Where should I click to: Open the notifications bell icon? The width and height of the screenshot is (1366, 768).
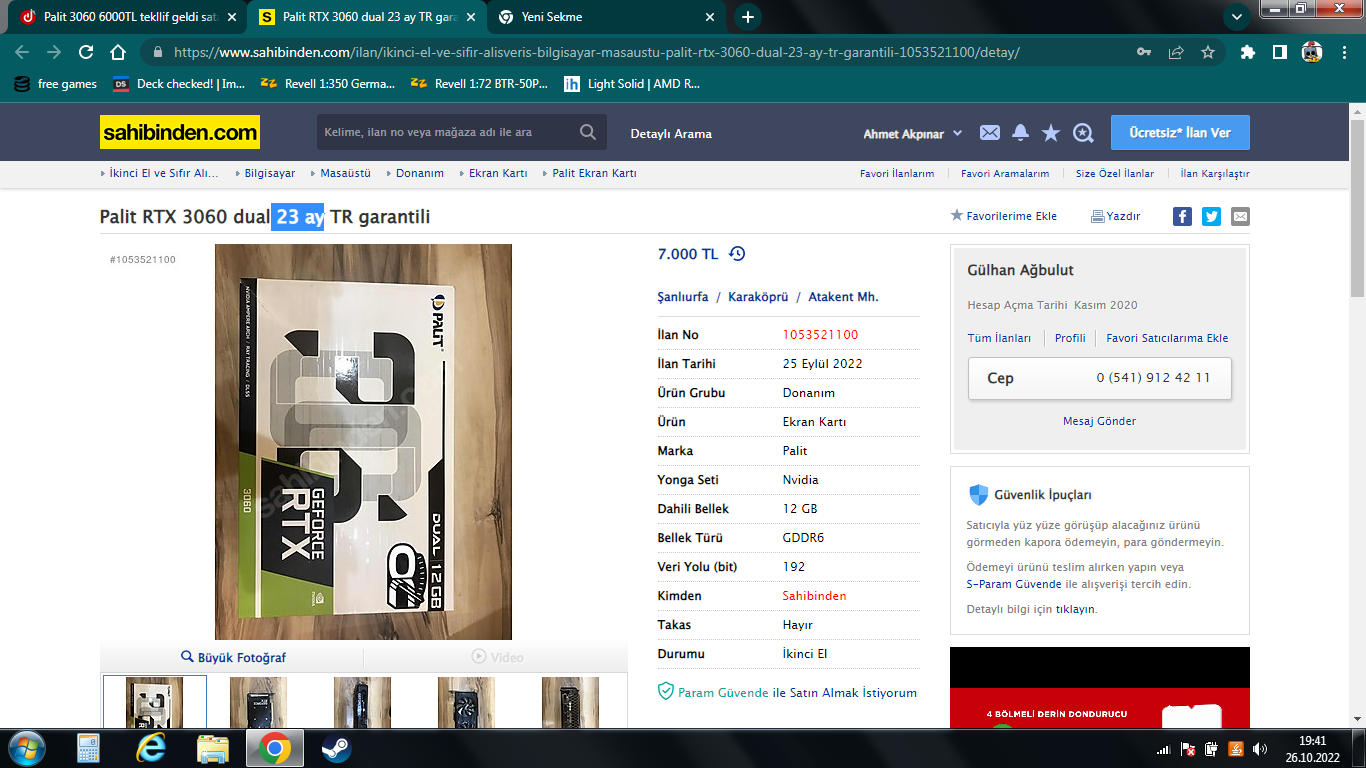(1020, 133)
